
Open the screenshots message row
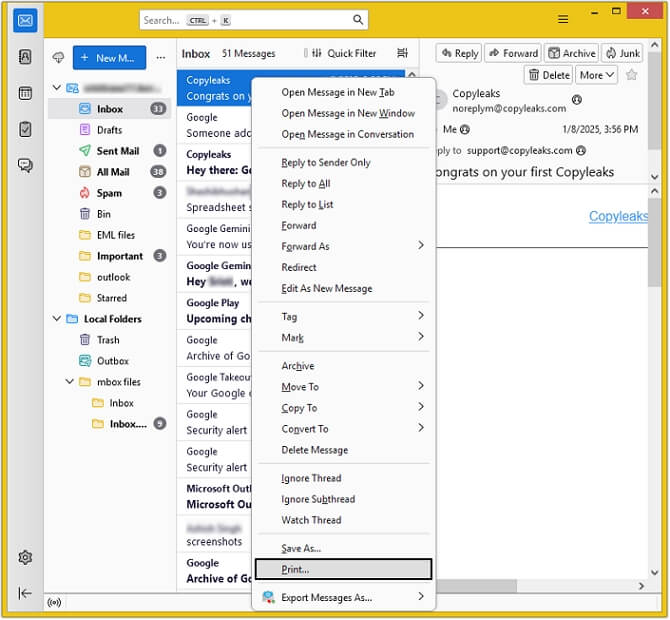click(214, 534)
